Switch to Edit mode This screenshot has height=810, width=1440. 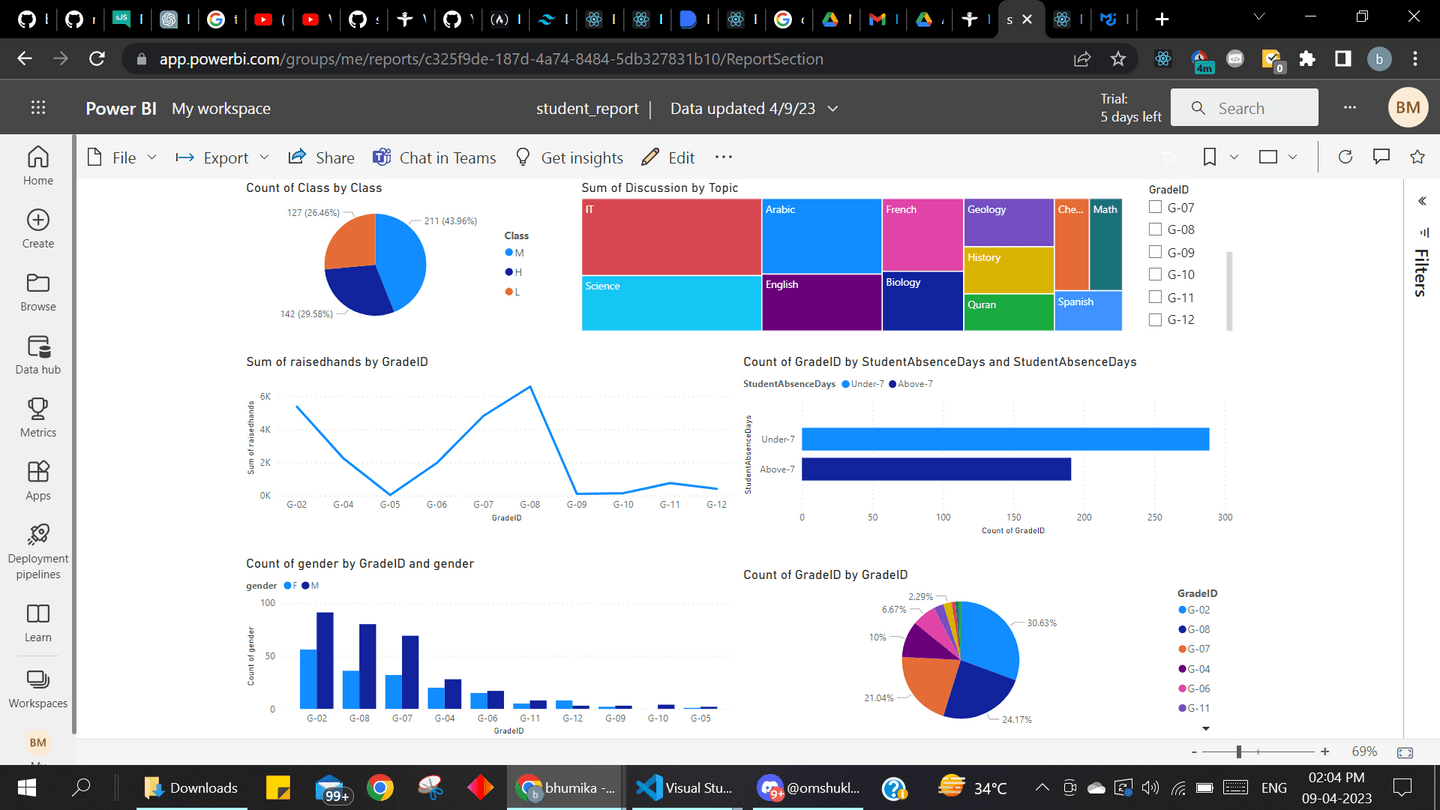click(x=668, y=157)
